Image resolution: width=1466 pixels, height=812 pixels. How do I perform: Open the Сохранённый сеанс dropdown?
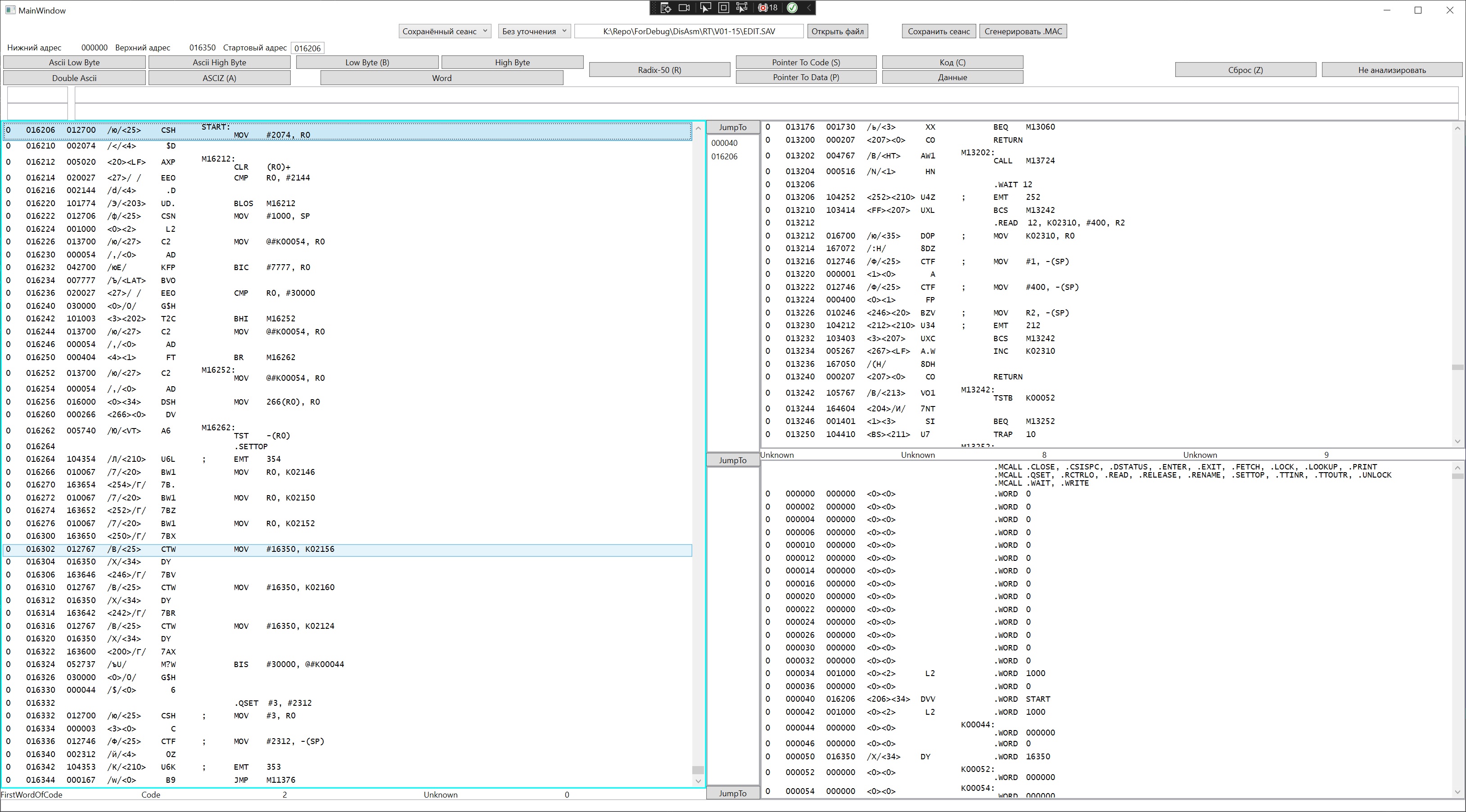point(444,32)
